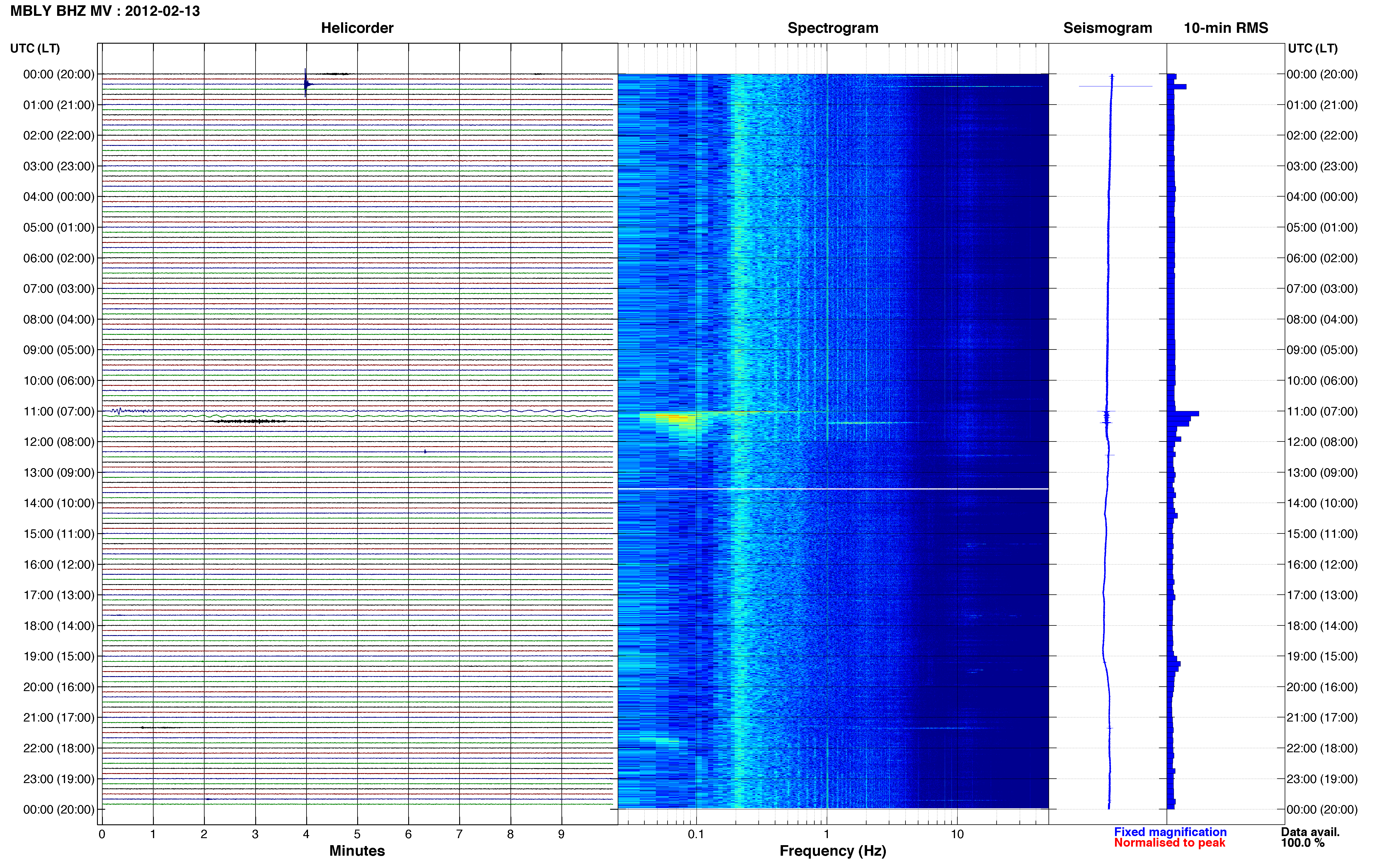Click the left '21:00 (17:00)' time label
Image resolution: width=1389 pixels, height=868 pixels.
point(59,718)
